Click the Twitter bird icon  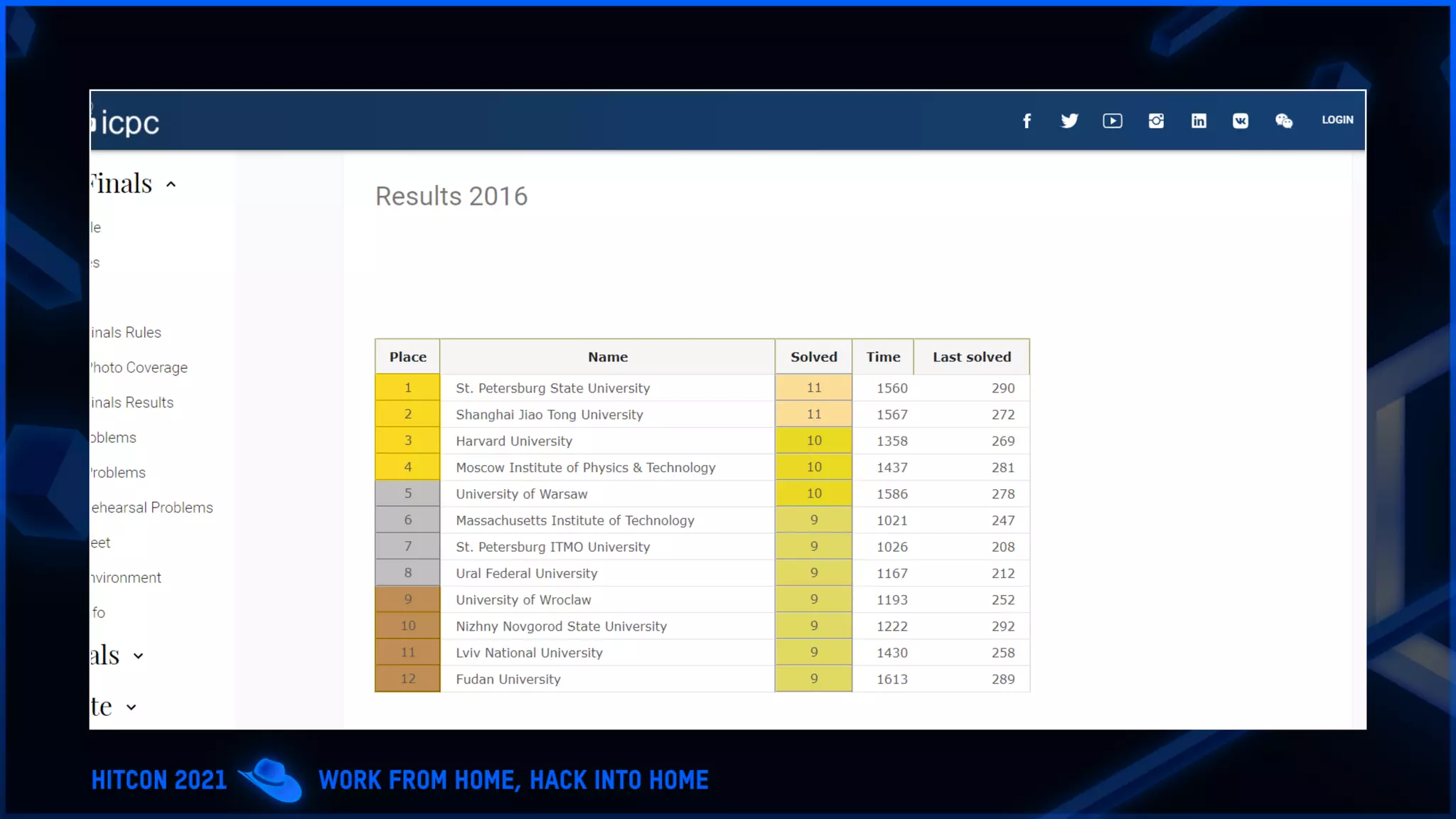(1069, 121)
